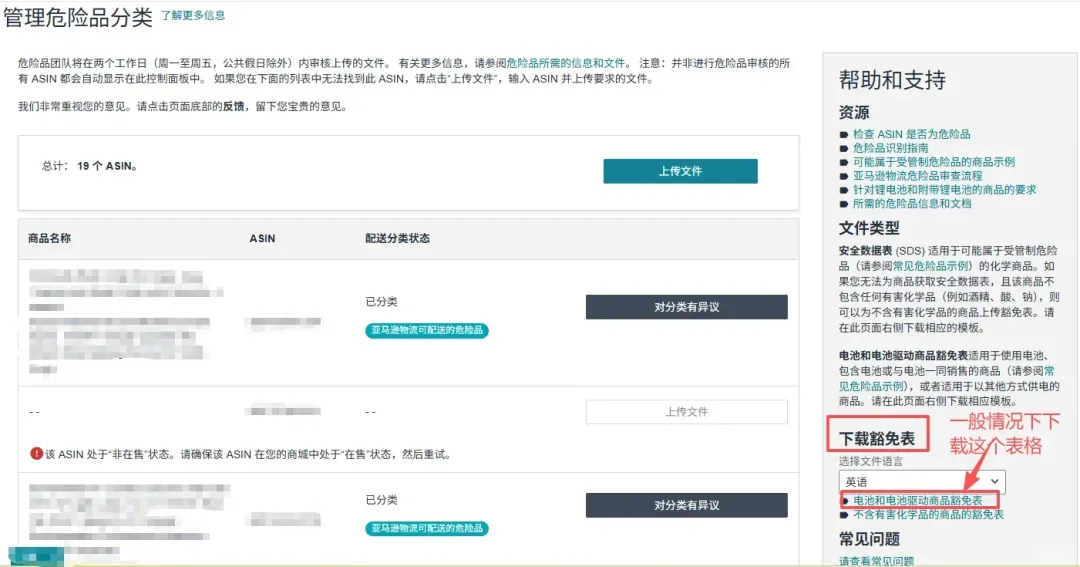Screen dimensions: 1080x567
Task: Click the 管理危险品分类 page title
Action: 78,17
